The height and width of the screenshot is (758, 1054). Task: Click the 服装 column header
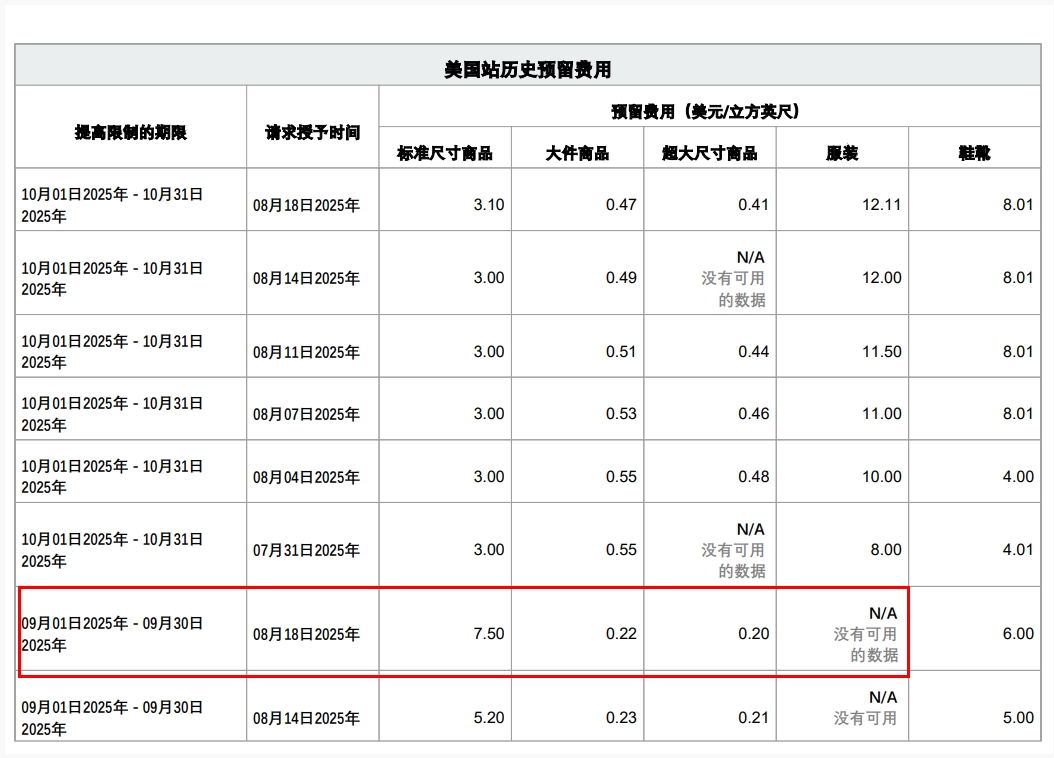point(842,153)
